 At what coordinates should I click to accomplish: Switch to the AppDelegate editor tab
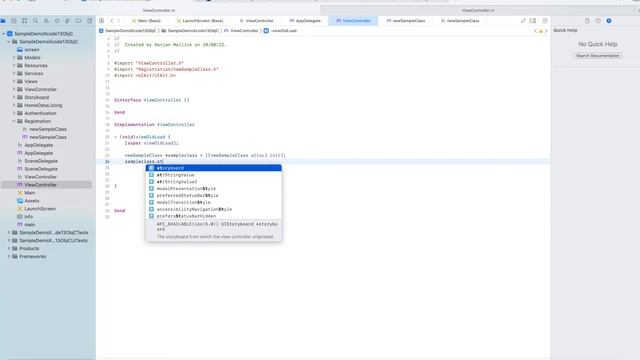click(x=305, y=20)
